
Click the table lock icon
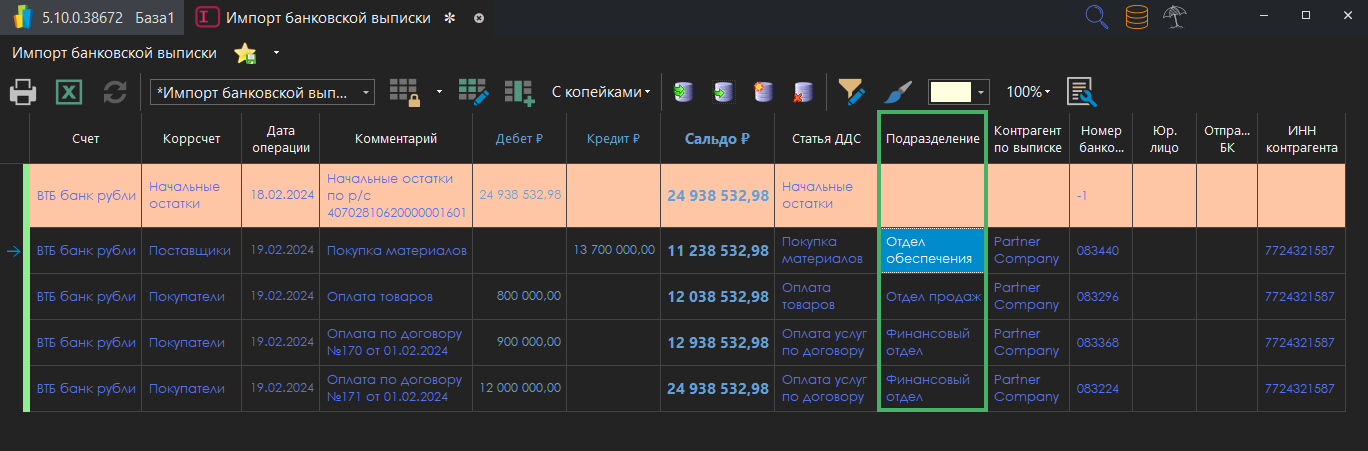tap(405, 92)
